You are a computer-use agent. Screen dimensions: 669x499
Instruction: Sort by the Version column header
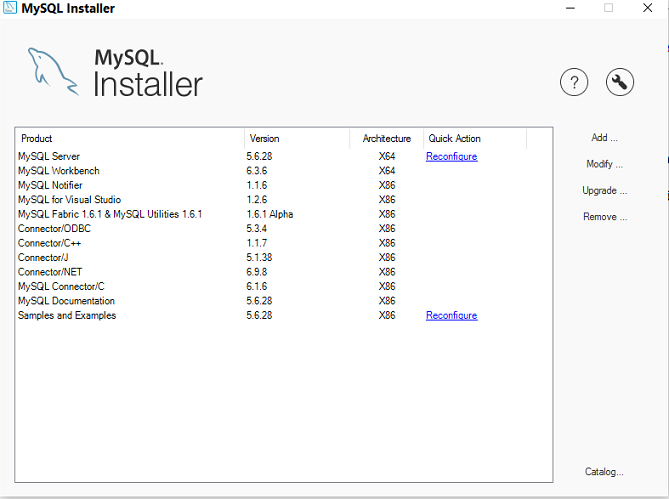coord(297,139)
